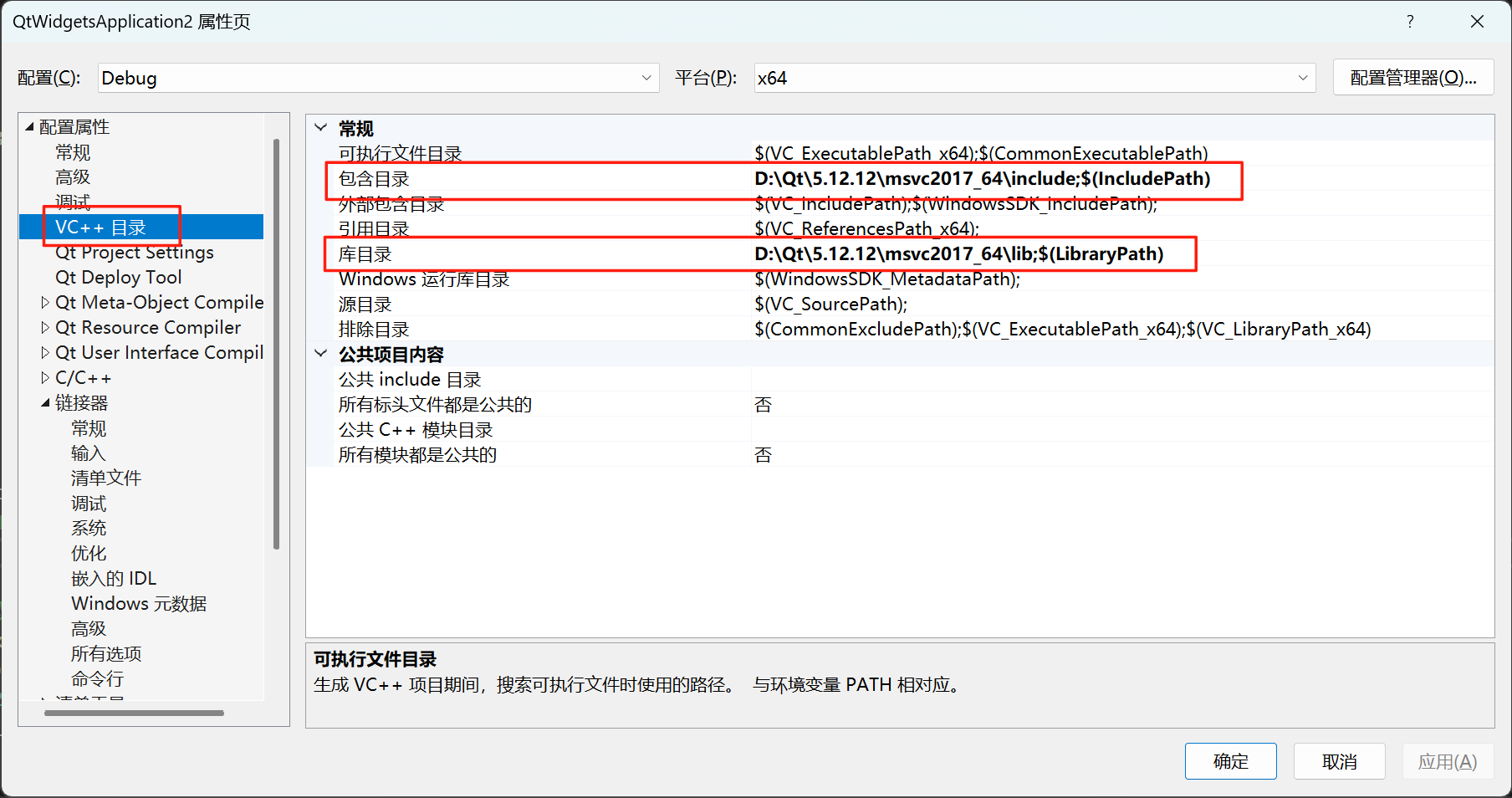1512x798 pixels.
Task: Click the 应用(A) apply button
Action: coord(1447,761)
